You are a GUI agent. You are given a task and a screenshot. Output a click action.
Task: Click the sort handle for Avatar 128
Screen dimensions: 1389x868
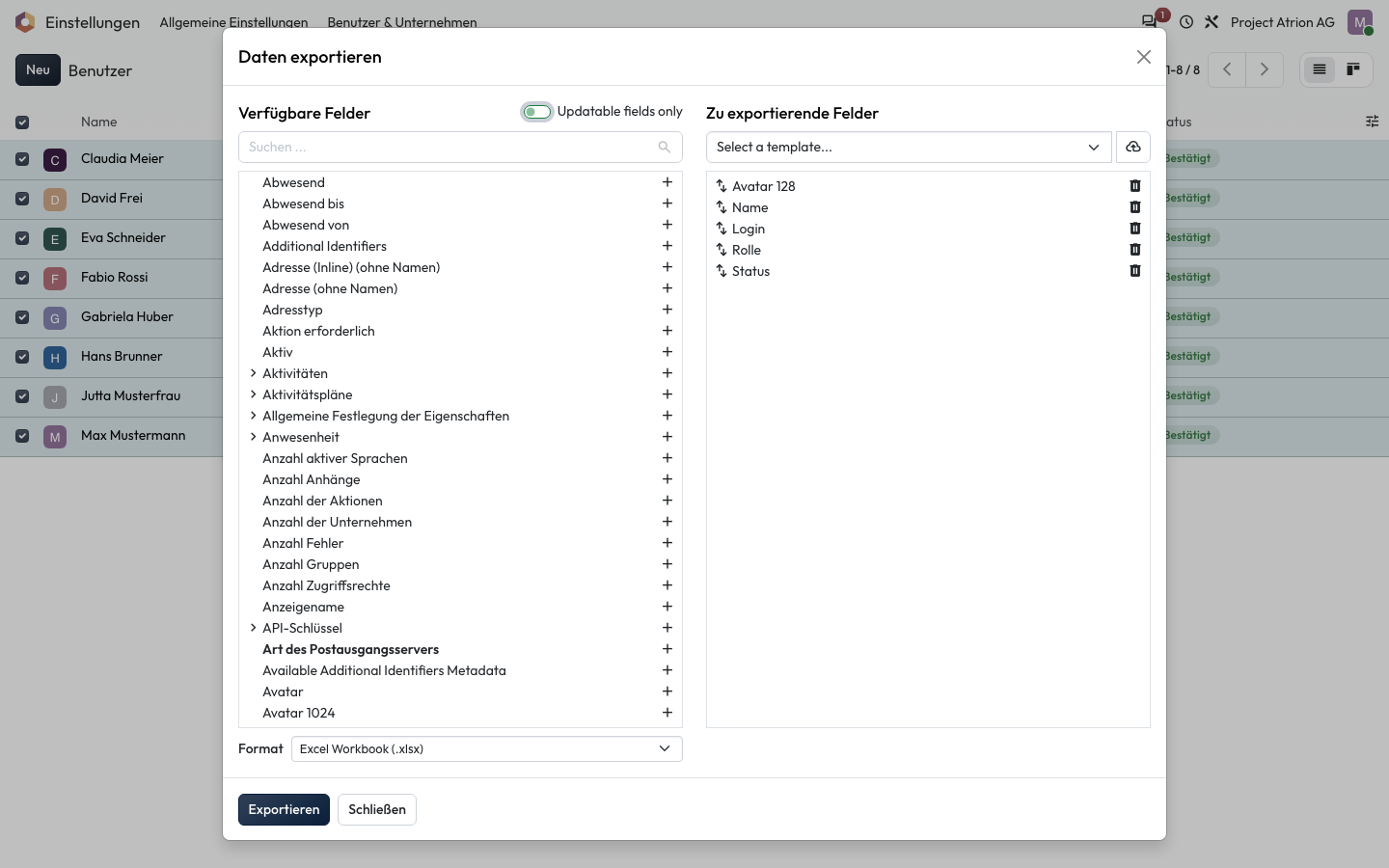(722, 186)
